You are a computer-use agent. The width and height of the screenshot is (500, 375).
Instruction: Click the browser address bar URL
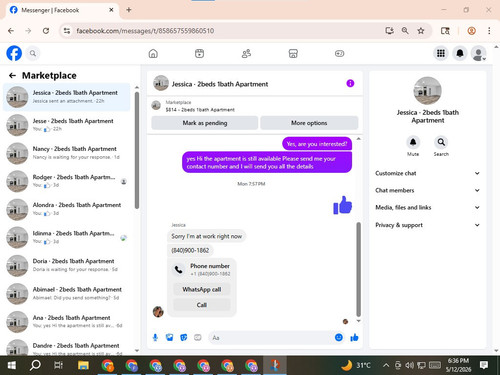point(145,31)
